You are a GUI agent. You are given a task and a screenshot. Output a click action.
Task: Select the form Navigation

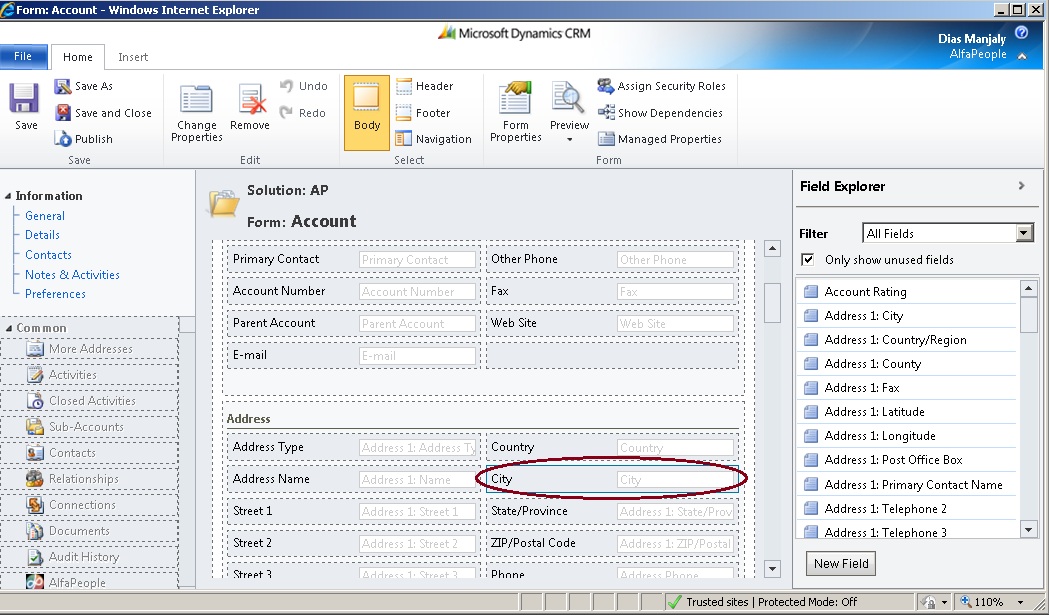click(434, 139)
